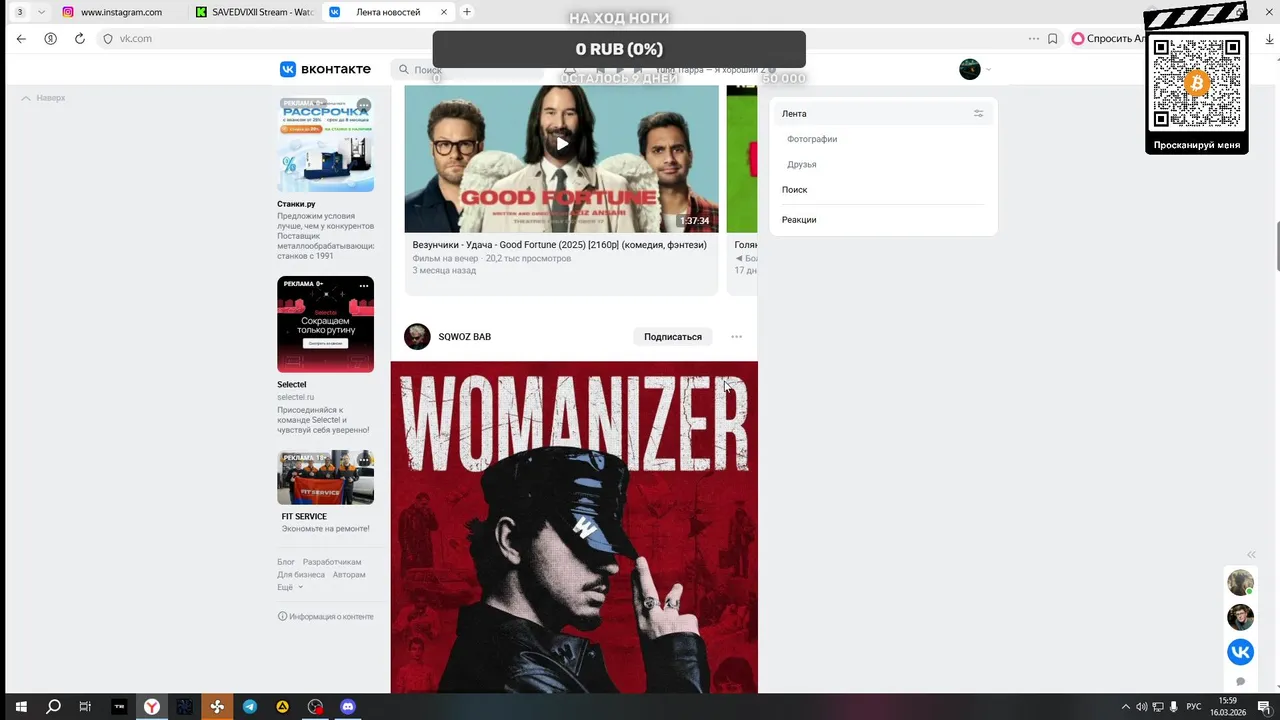Open the top chat contact avatar on right

click(1240, 583)
